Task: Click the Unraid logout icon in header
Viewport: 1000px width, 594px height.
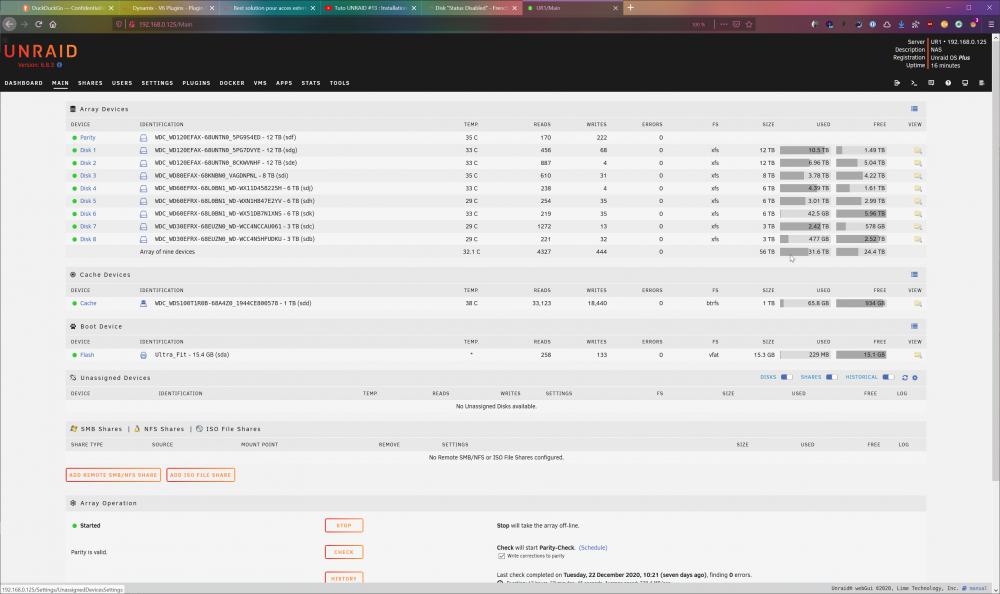Action: click(x=897, y=83)
